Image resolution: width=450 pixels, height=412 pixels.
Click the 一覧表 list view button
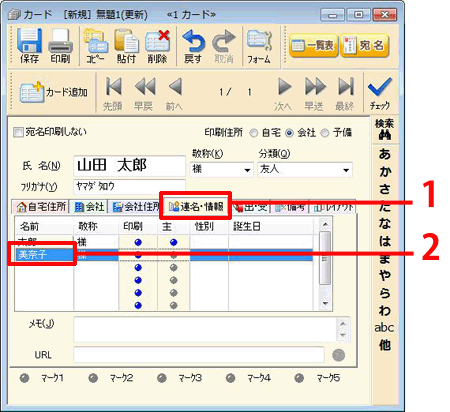click(x=313, y=46)
